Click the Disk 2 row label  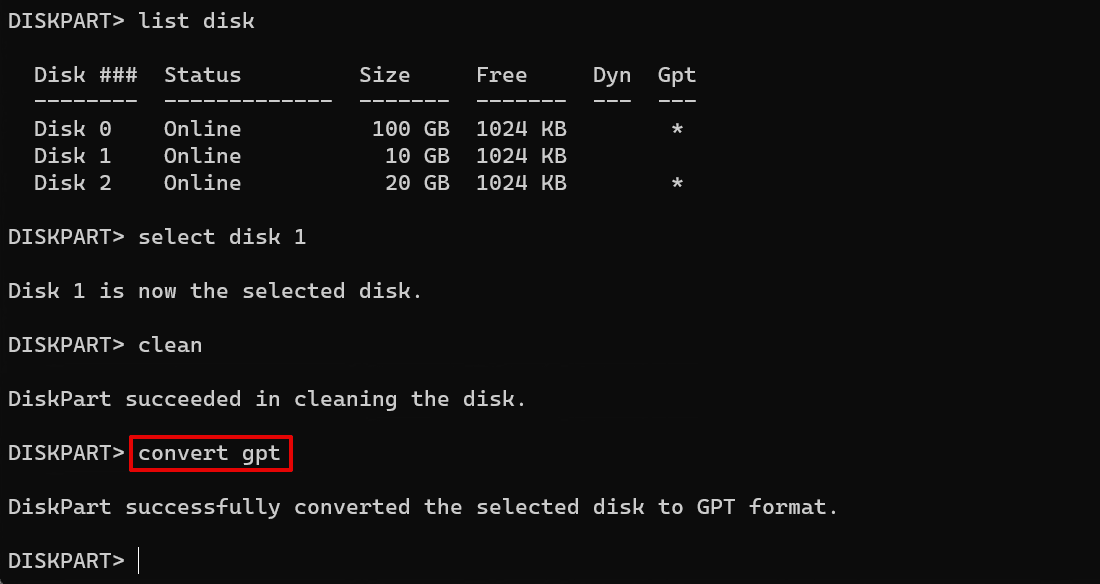(x=72, y=183)
